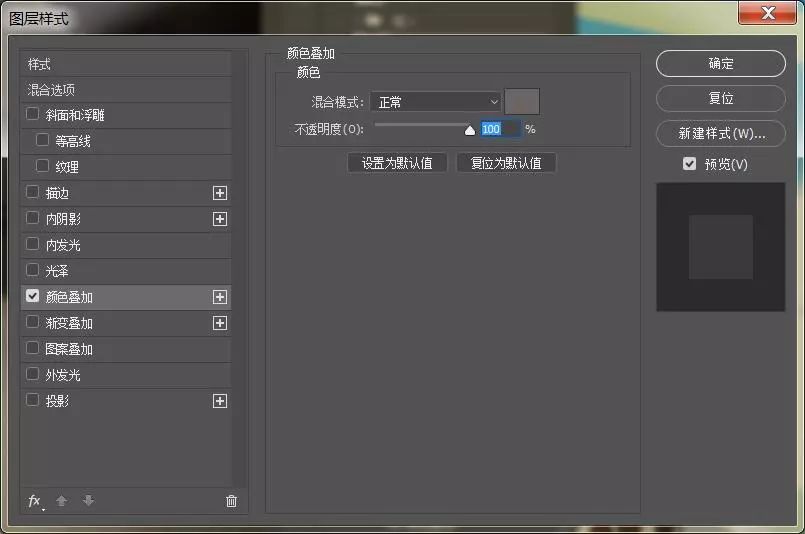The width and height of the screenshot is (805, 534).
Task: Click the move effect down arrow
Action: 88,501
